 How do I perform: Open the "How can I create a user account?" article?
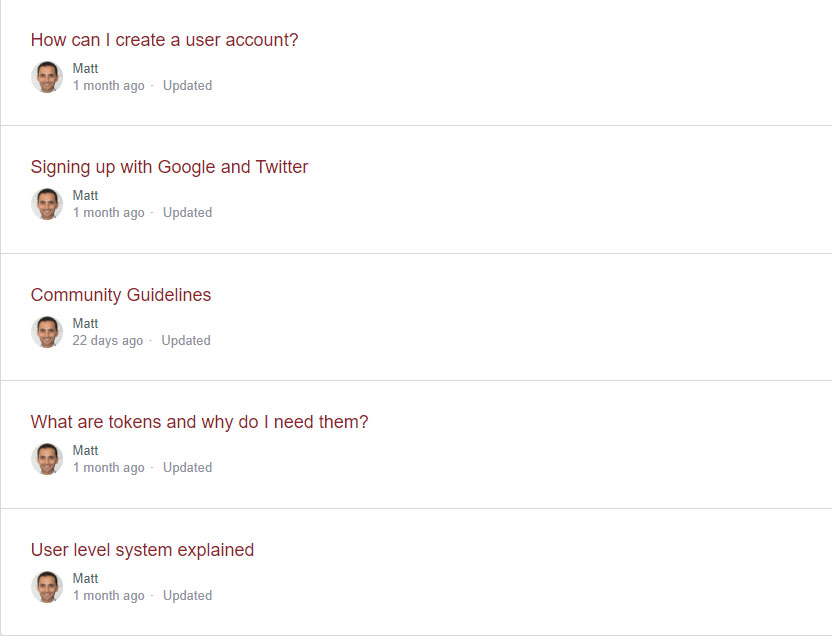point(164,40)
